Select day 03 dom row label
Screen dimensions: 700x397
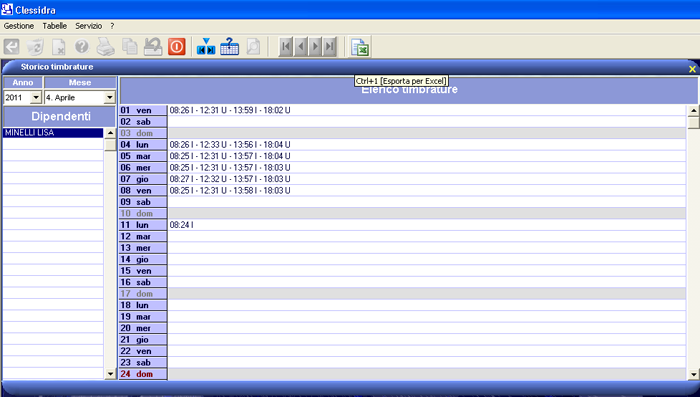(x=143, y=133)
